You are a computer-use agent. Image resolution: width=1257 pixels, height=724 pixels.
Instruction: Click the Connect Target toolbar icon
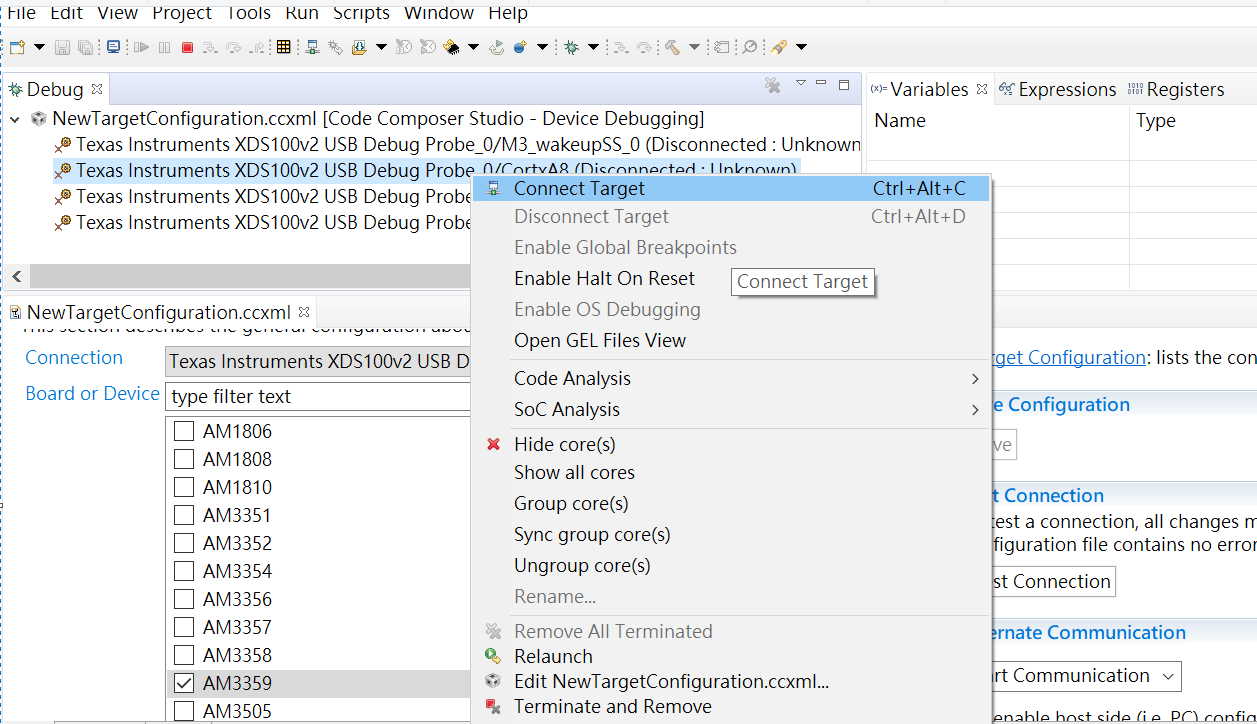coord(312,47)
